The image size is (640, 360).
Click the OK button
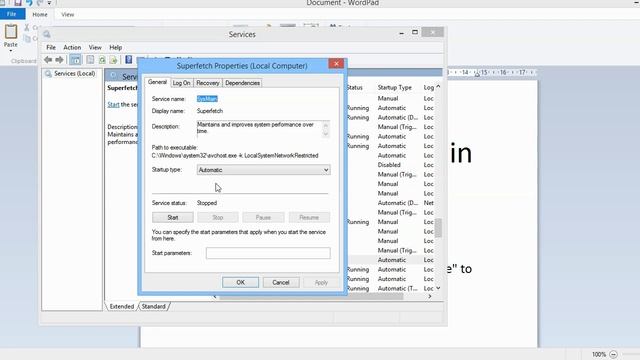tap(240, 282)
